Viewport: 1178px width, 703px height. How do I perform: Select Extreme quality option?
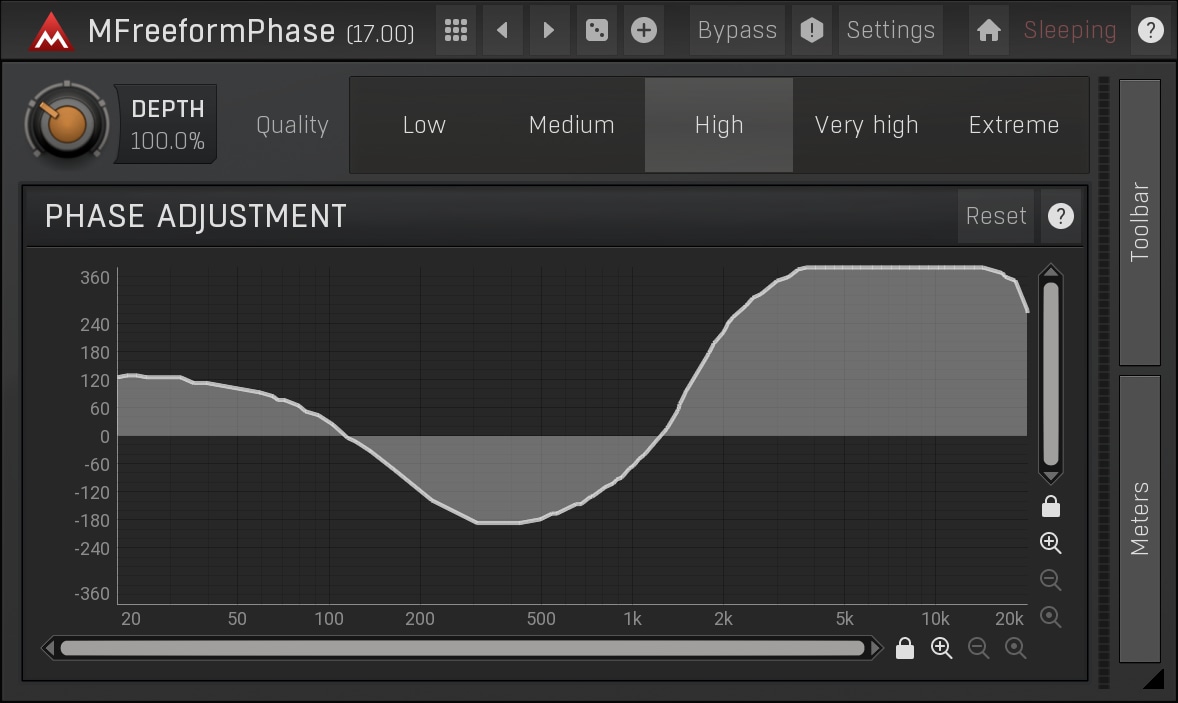point(1013,125)
